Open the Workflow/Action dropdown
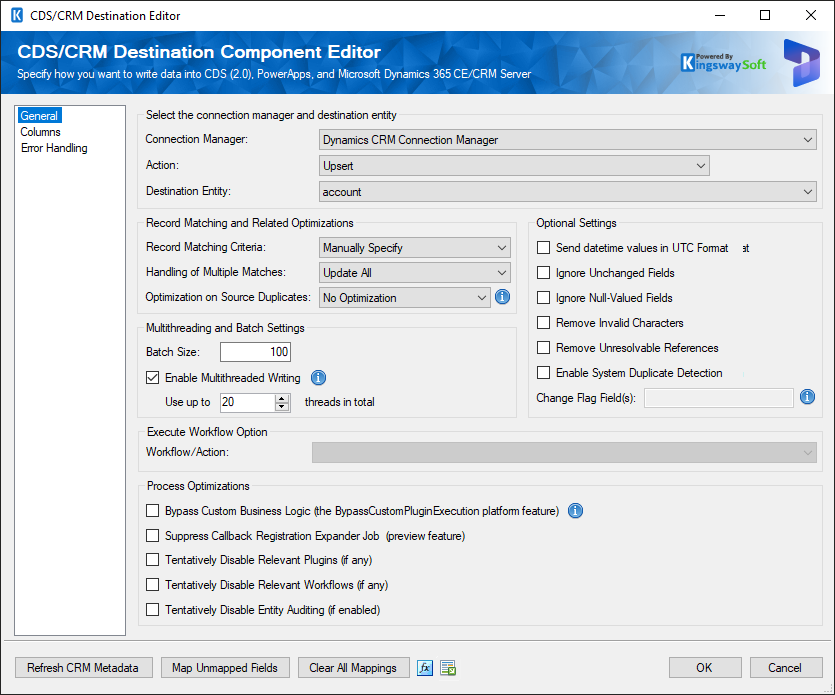 (564, 453)
